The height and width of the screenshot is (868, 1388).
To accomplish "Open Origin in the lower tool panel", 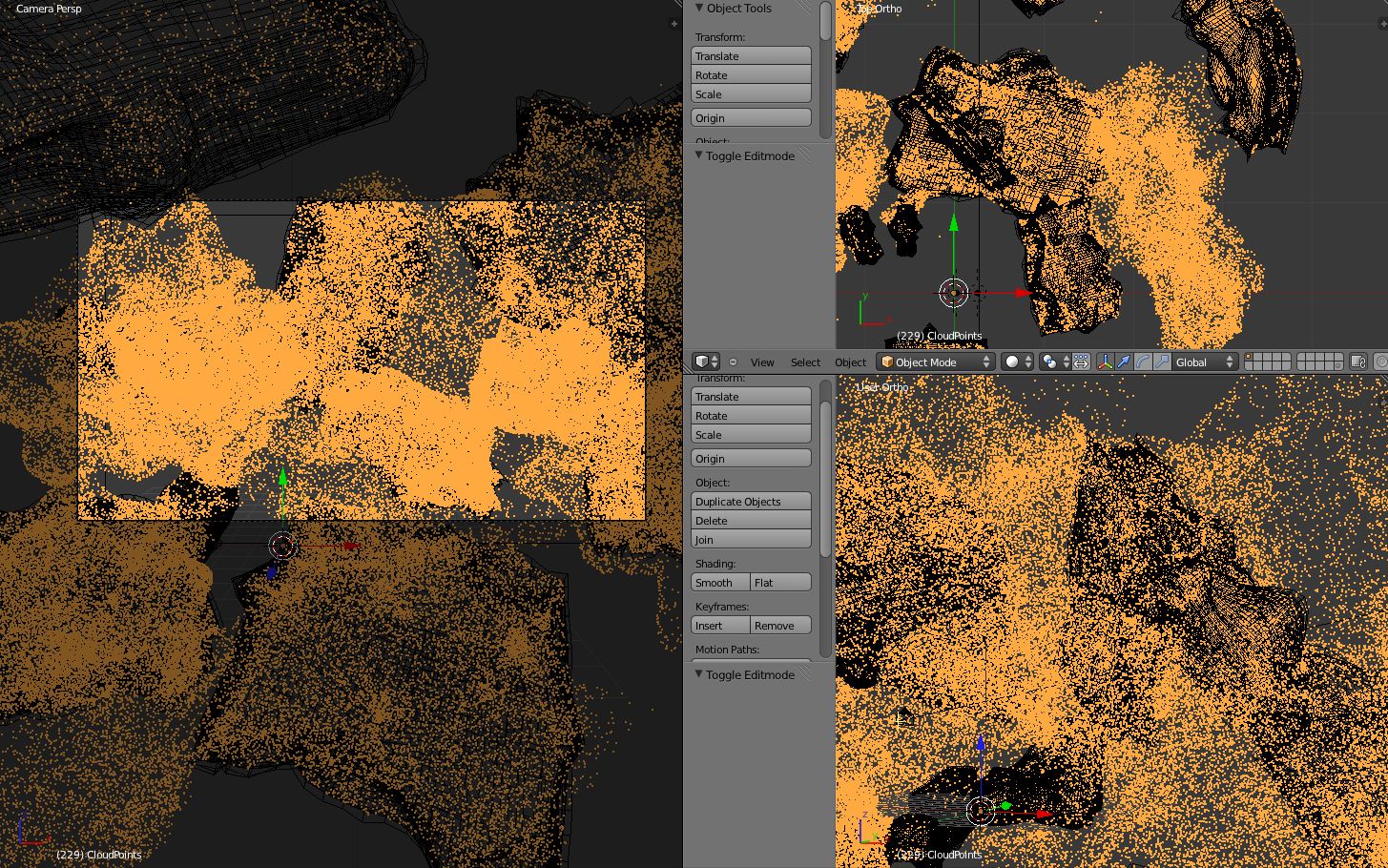I will [x=751, y=459].
